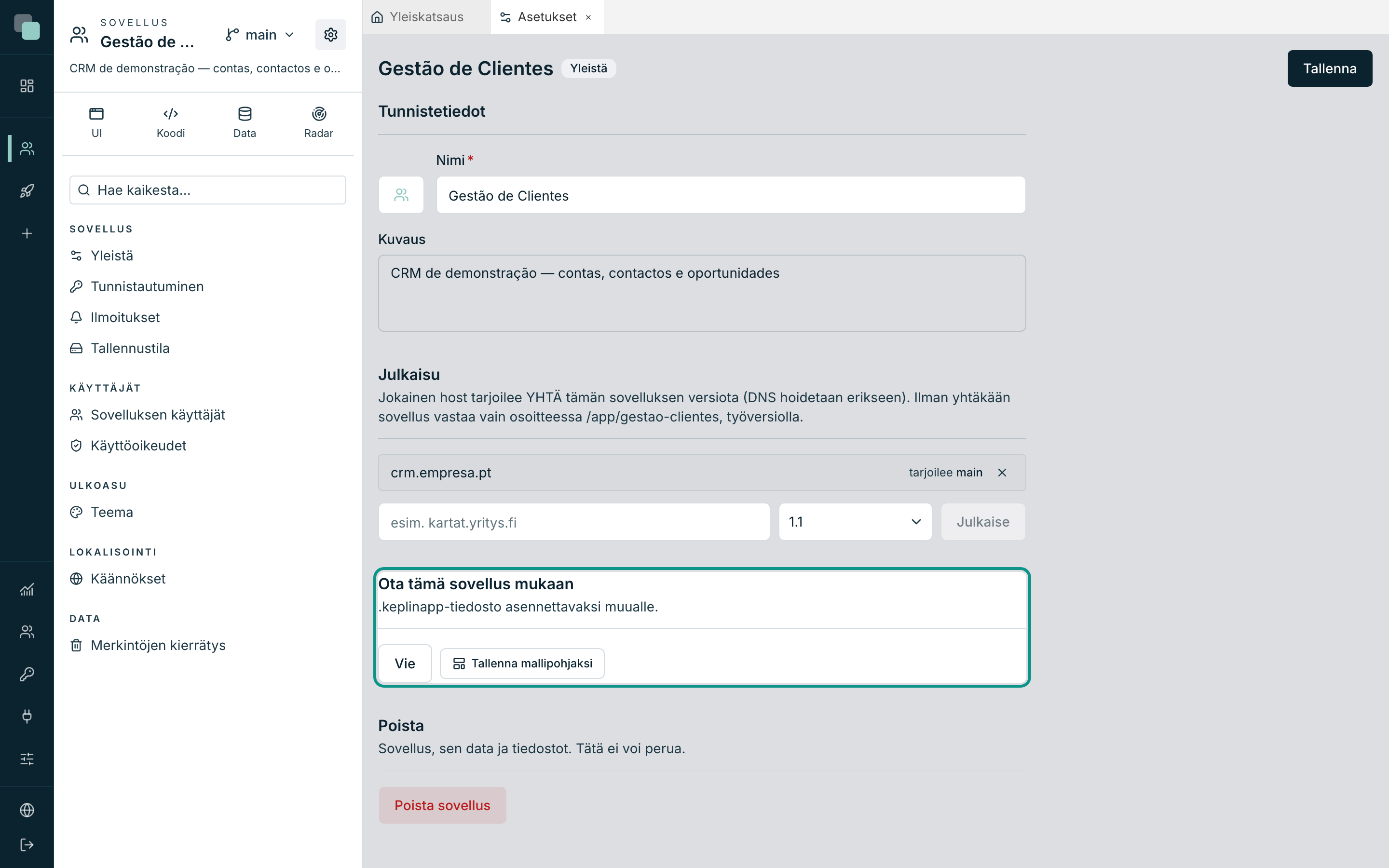Viewport: 1389px width, 868px height.
Task: Click the globe language icon in rail
Action: click(x=27, y=810)
